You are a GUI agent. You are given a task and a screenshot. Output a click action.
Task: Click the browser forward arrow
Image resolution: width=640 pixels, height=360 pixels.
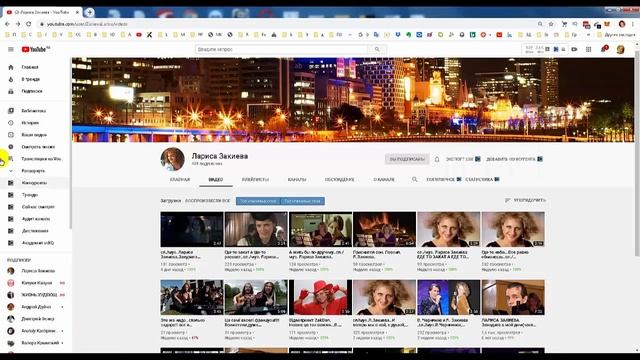(x=18, y=24)
